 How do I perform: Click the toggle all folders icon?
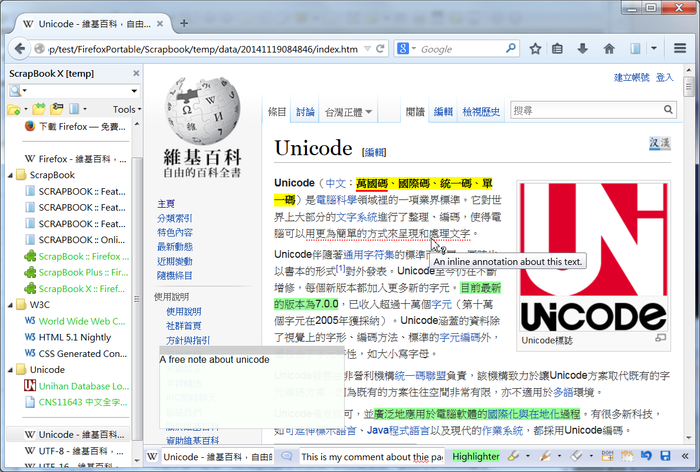(x=39, y=109)
